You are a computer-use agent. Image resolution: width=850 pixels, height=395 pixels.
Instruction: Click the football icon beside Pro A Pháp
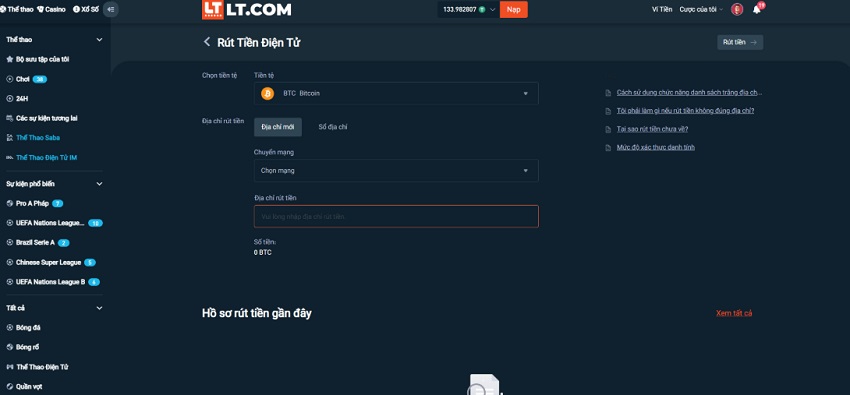pyautogui.click(x=9, y=203)
